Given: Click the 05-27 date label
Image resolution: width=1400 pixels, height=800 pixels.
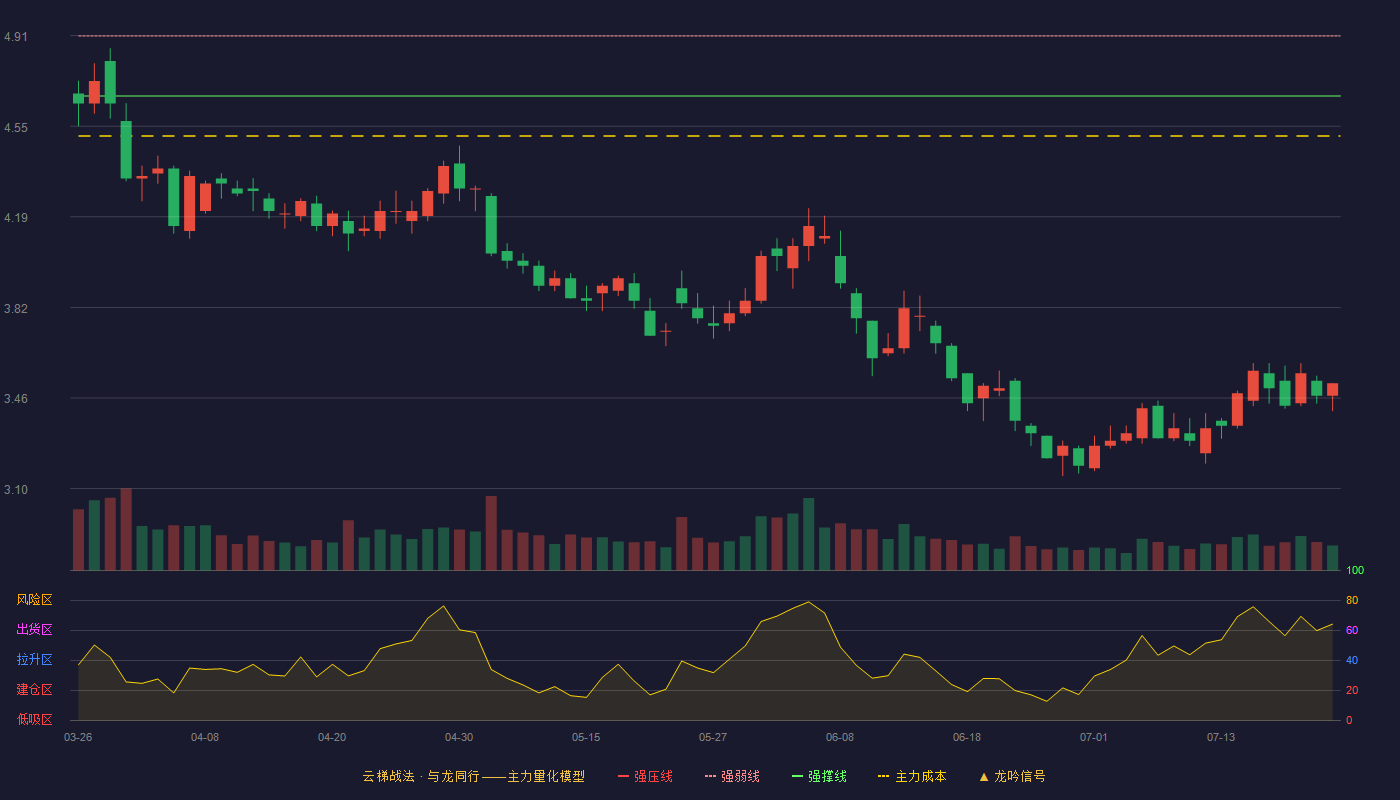Looking at the screenshot, I should (x=713, y=737).
